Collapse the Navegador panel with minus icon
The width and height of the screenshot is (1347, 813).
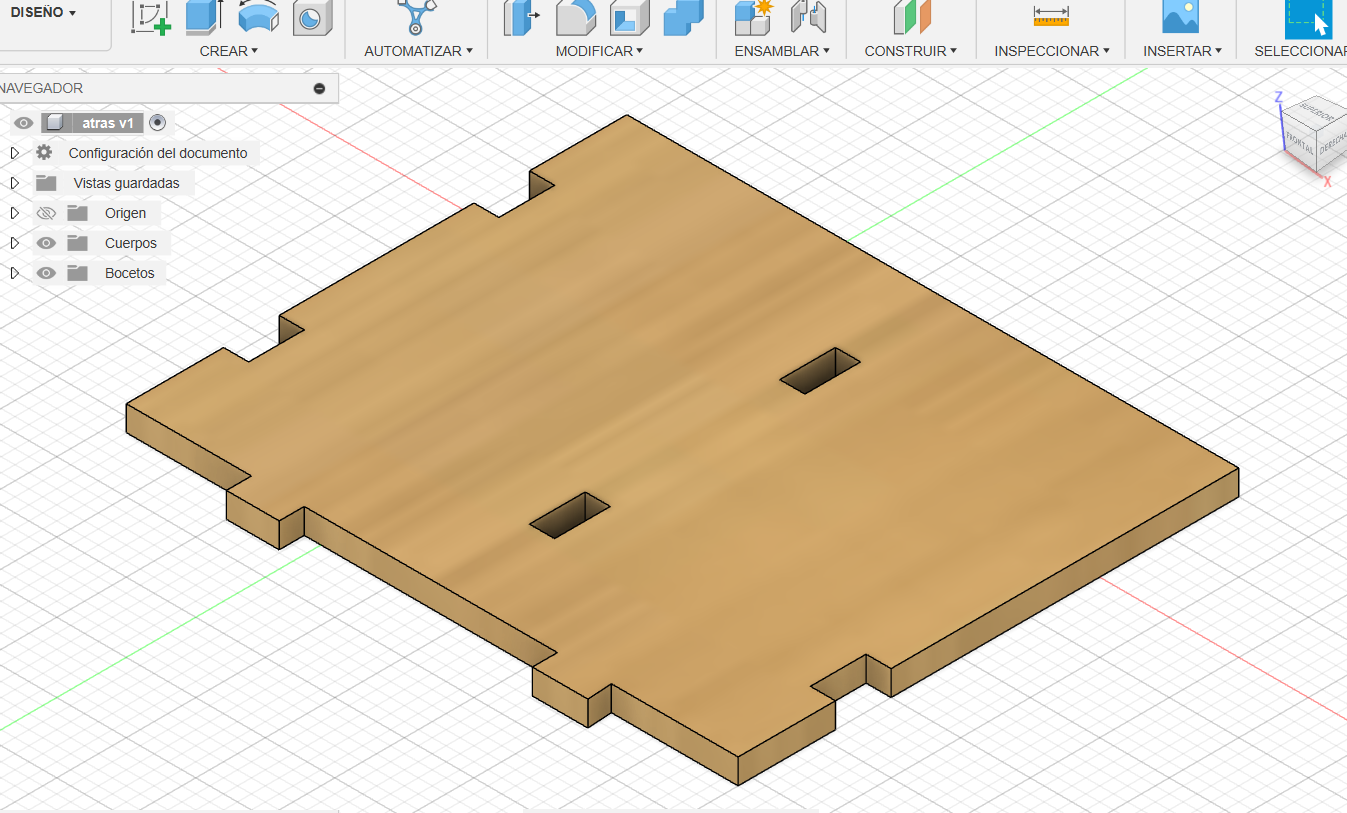[319, 88]
